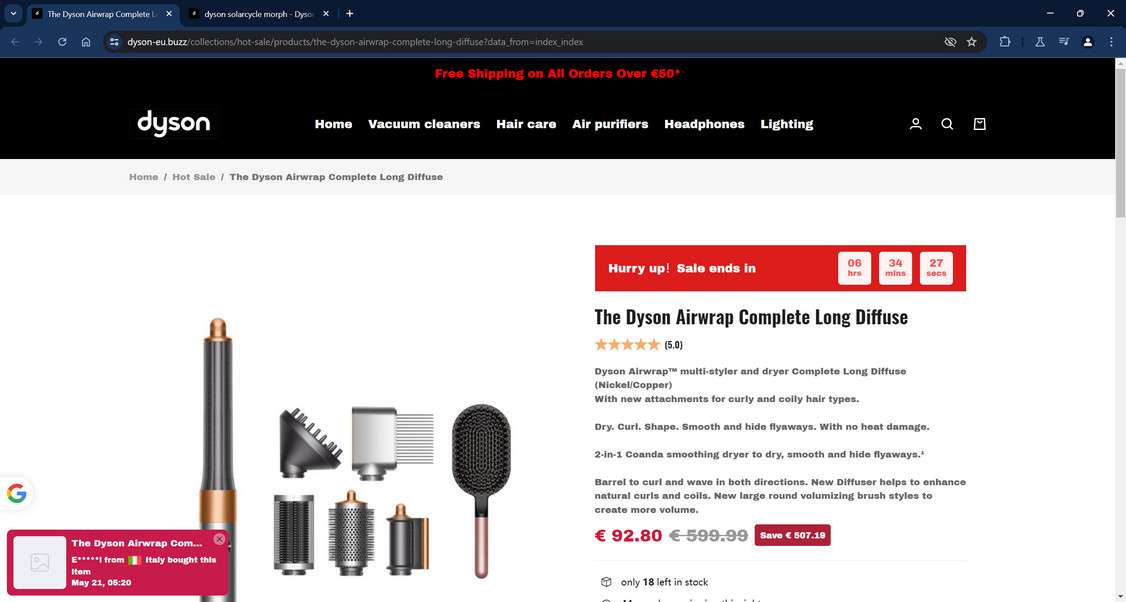
Task: Open the Chrome three-dot menu
Action: click(x=1111, y=42)
